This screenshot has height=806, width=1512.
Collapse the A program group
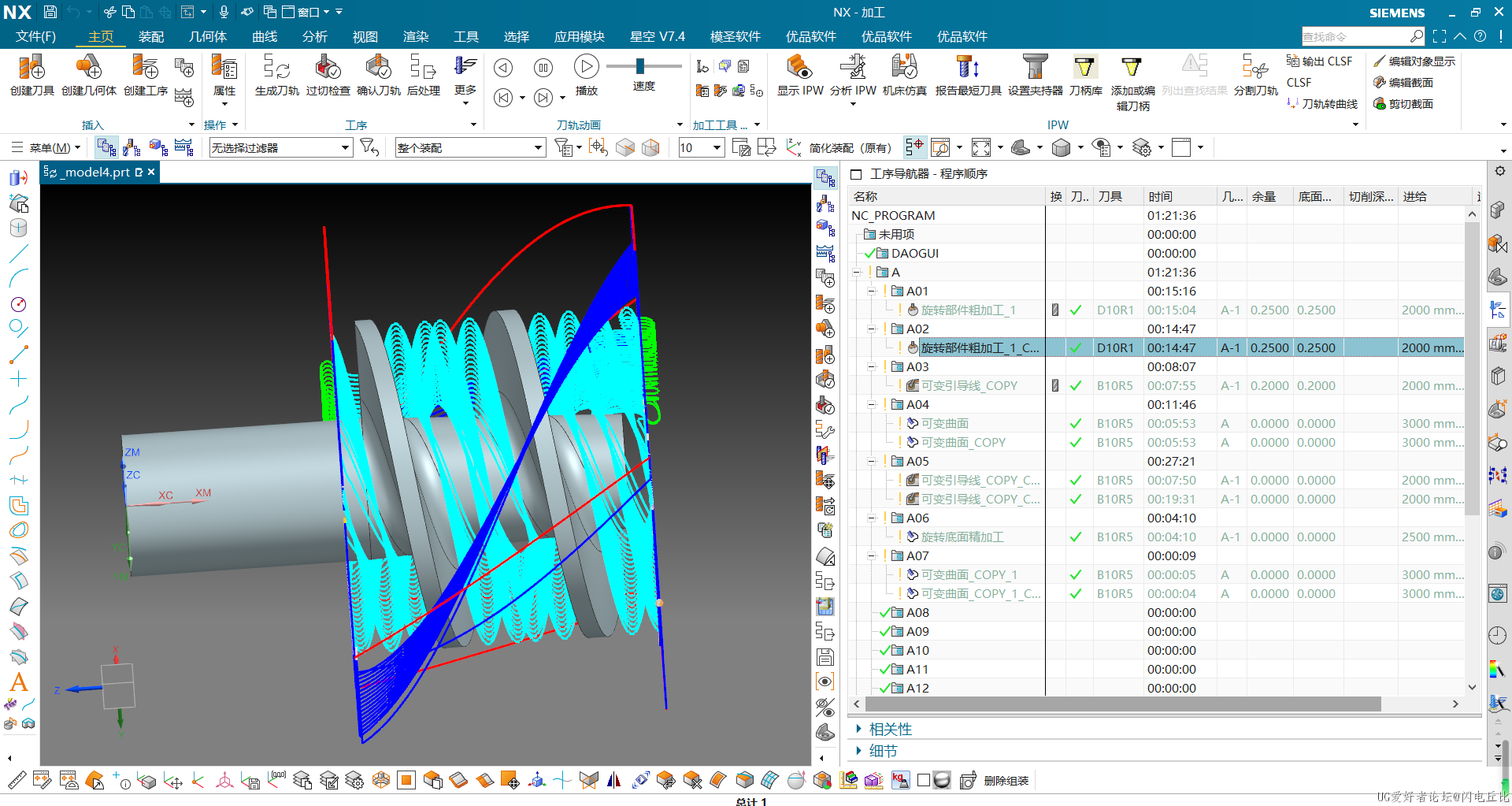(856, 273)
